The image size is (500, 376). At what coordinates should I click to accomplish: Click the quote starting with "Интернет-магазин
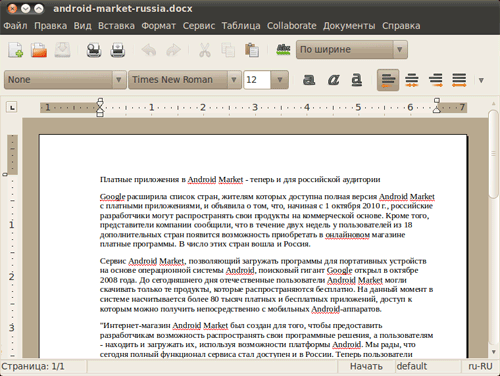click(x=266, y=340)
